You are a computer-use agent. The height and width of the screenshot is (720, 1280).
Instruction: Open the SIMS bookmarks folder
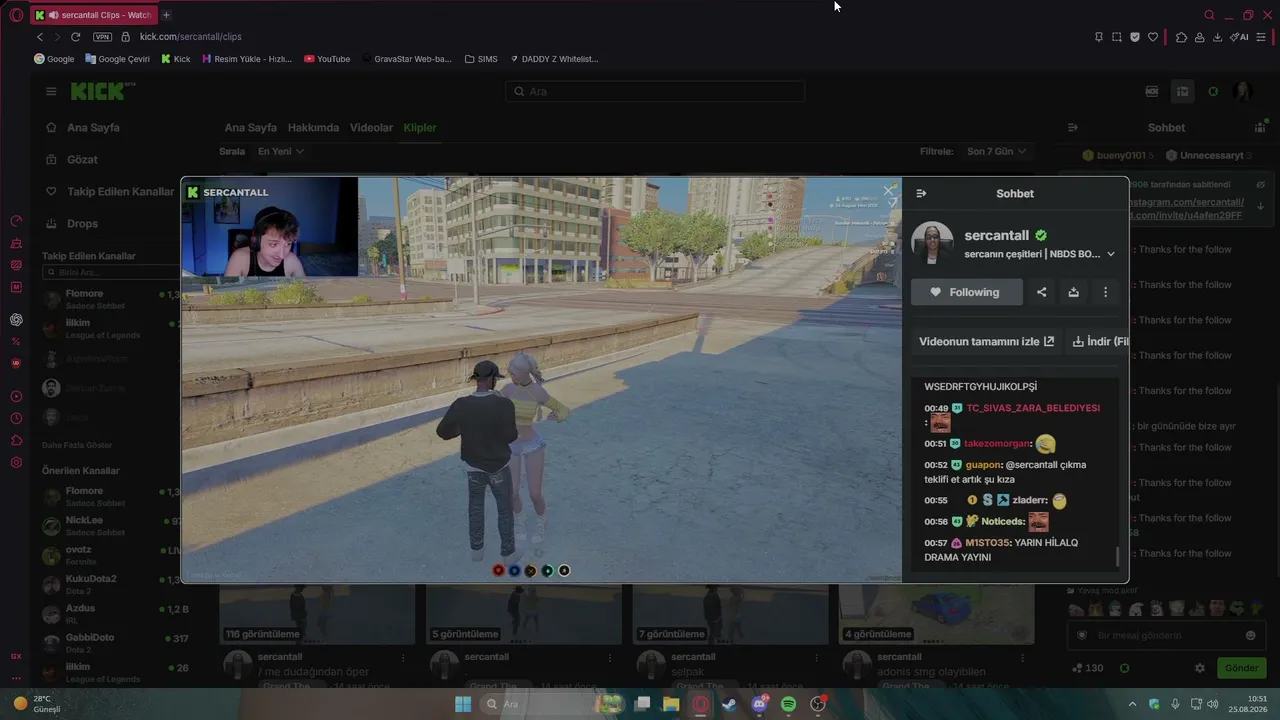(481, 59)
